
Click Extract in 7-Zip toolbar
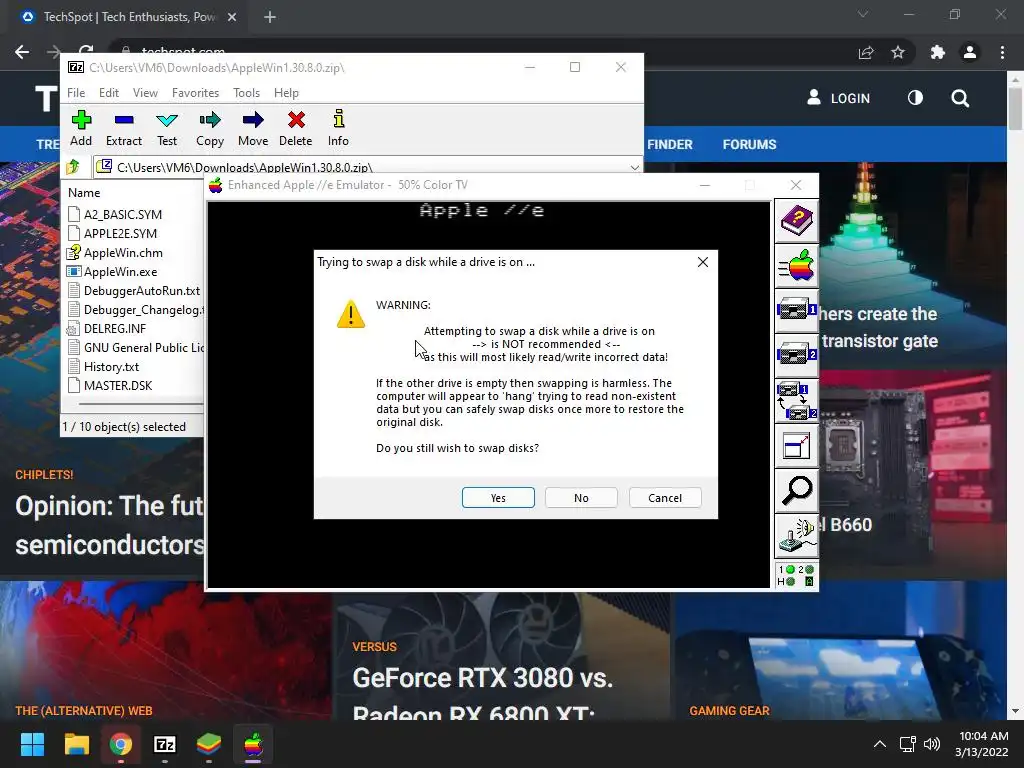click(124, 129)
